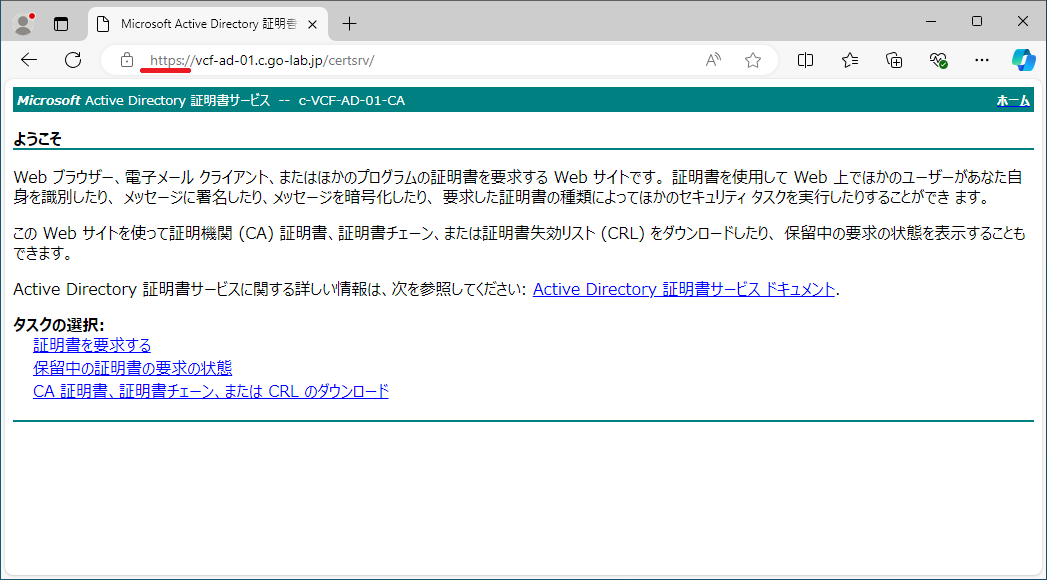Close the Microsoft Active Directory tab
The image size is (1047, 580).
[x=312, y=24]
